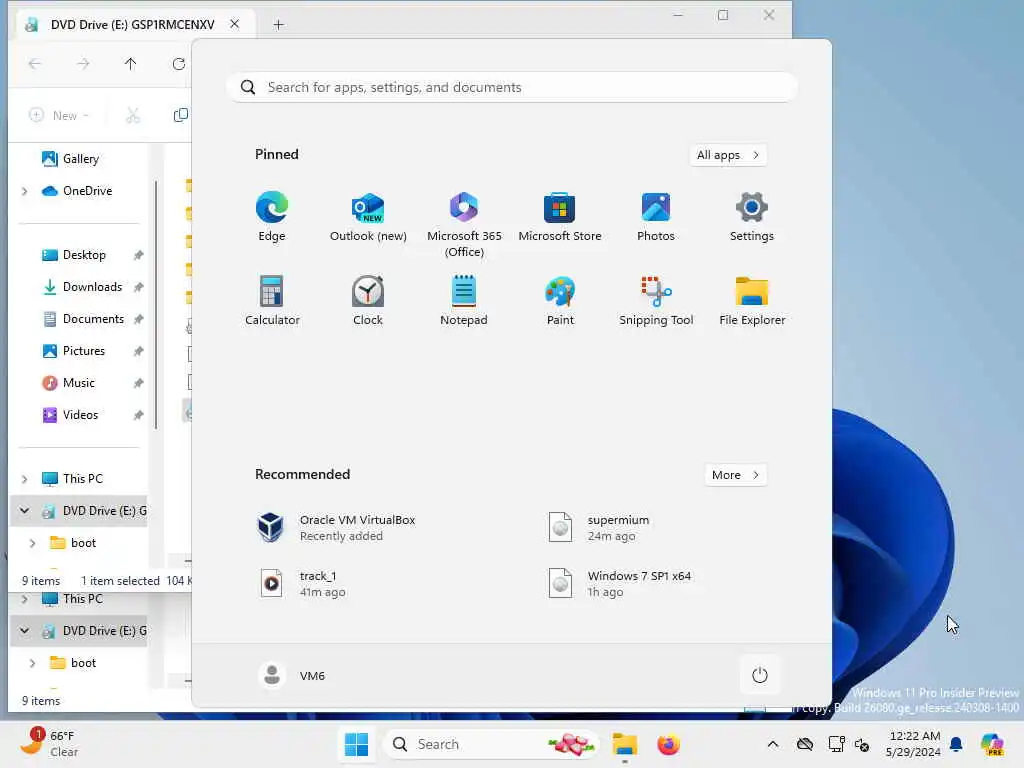Open Downloads quick access folder
Screen dimensions: 1024x768
tap(82, 287)
